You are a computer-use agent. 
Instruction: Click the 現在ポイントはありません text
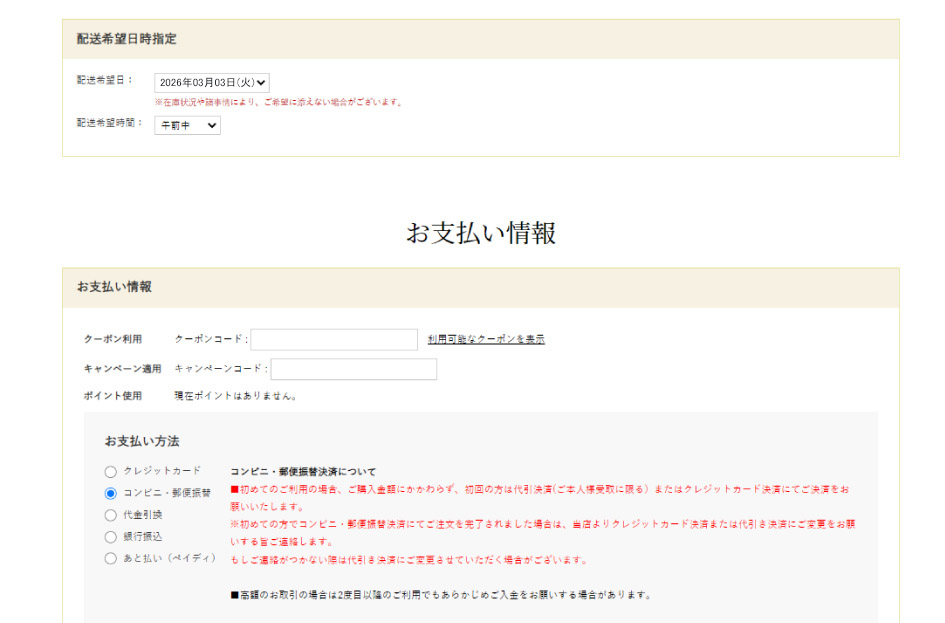pos(236,396)
